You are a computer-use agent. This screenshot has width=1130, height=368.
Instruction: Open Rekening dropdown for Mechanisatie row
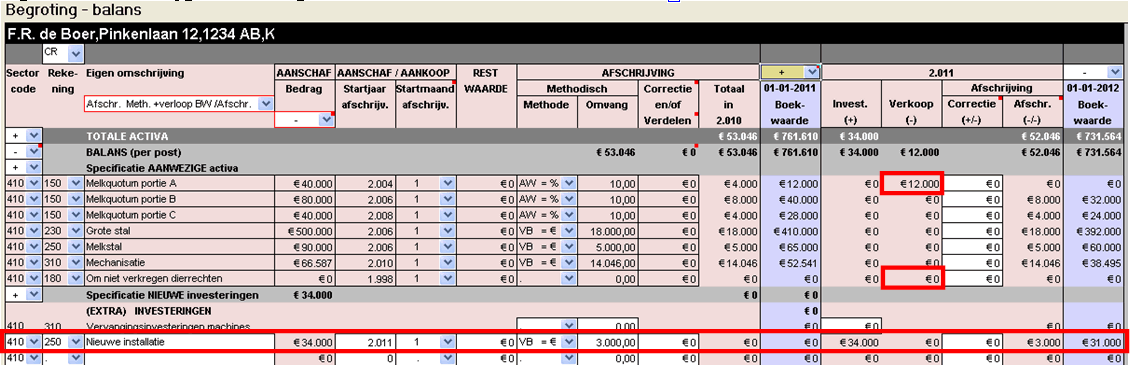(76, 263)
